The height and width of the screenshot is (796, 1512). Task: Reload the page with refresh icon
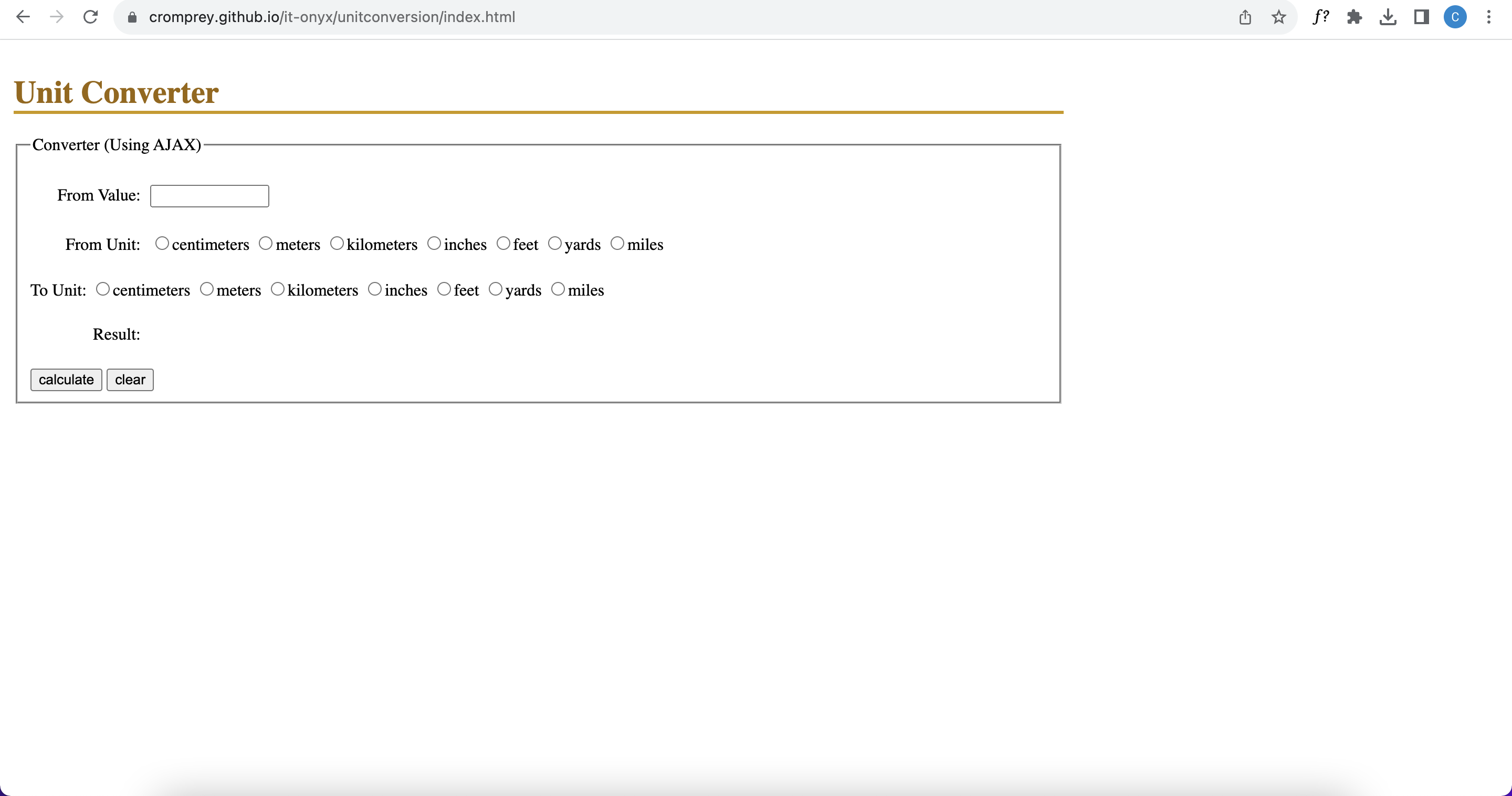(x=90, y=17)
